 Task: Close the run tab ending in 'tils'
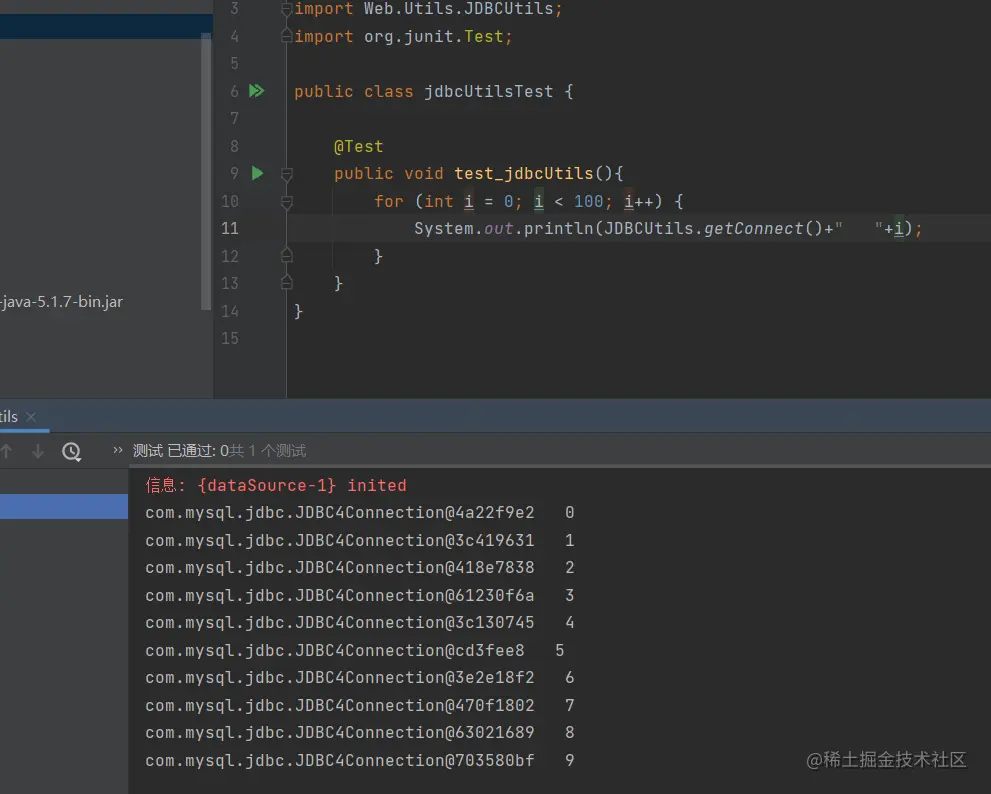(x=31, y=417)
